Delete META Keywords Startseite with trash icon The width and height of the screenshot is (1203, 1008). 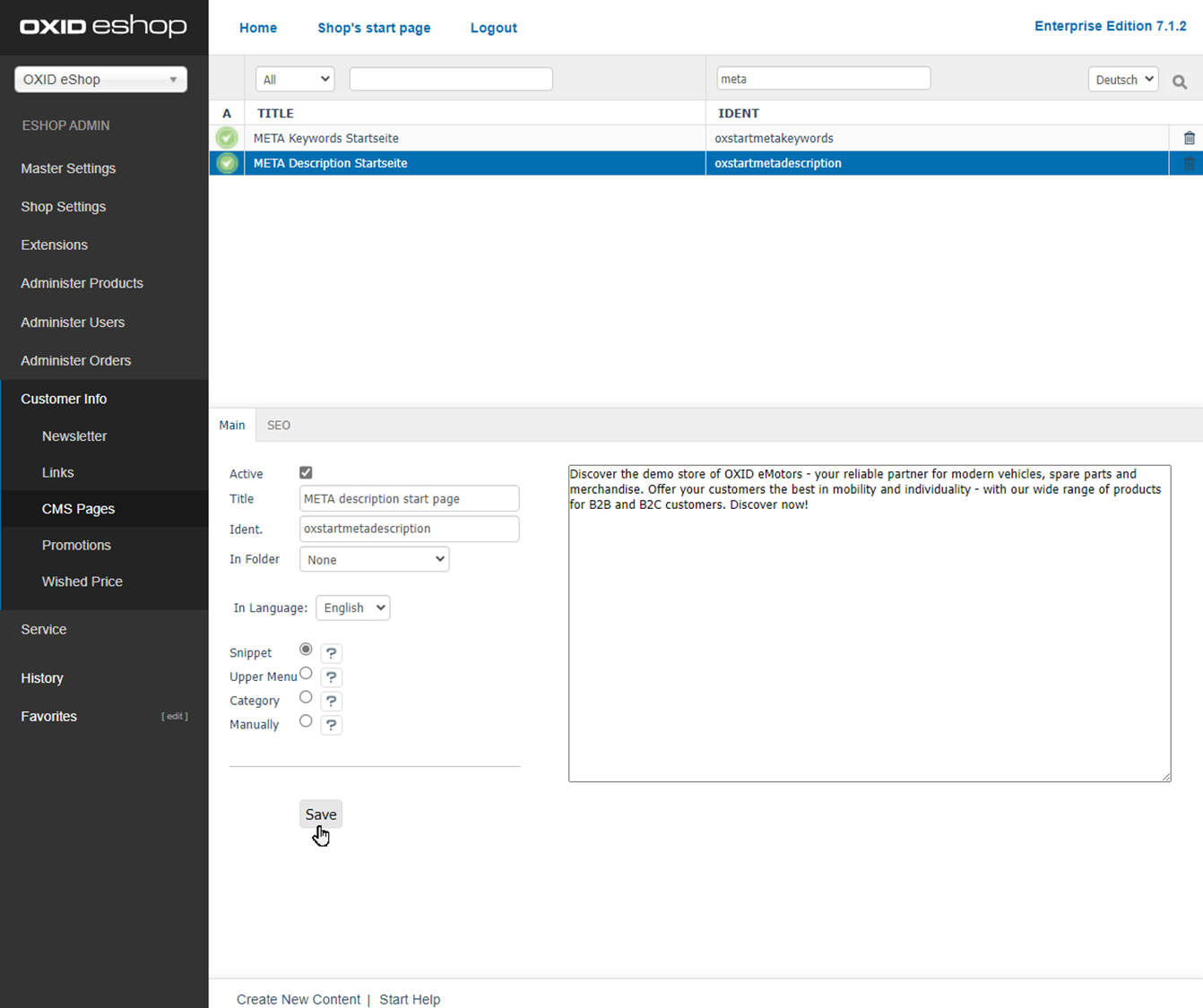click(x=1189, y=138)
